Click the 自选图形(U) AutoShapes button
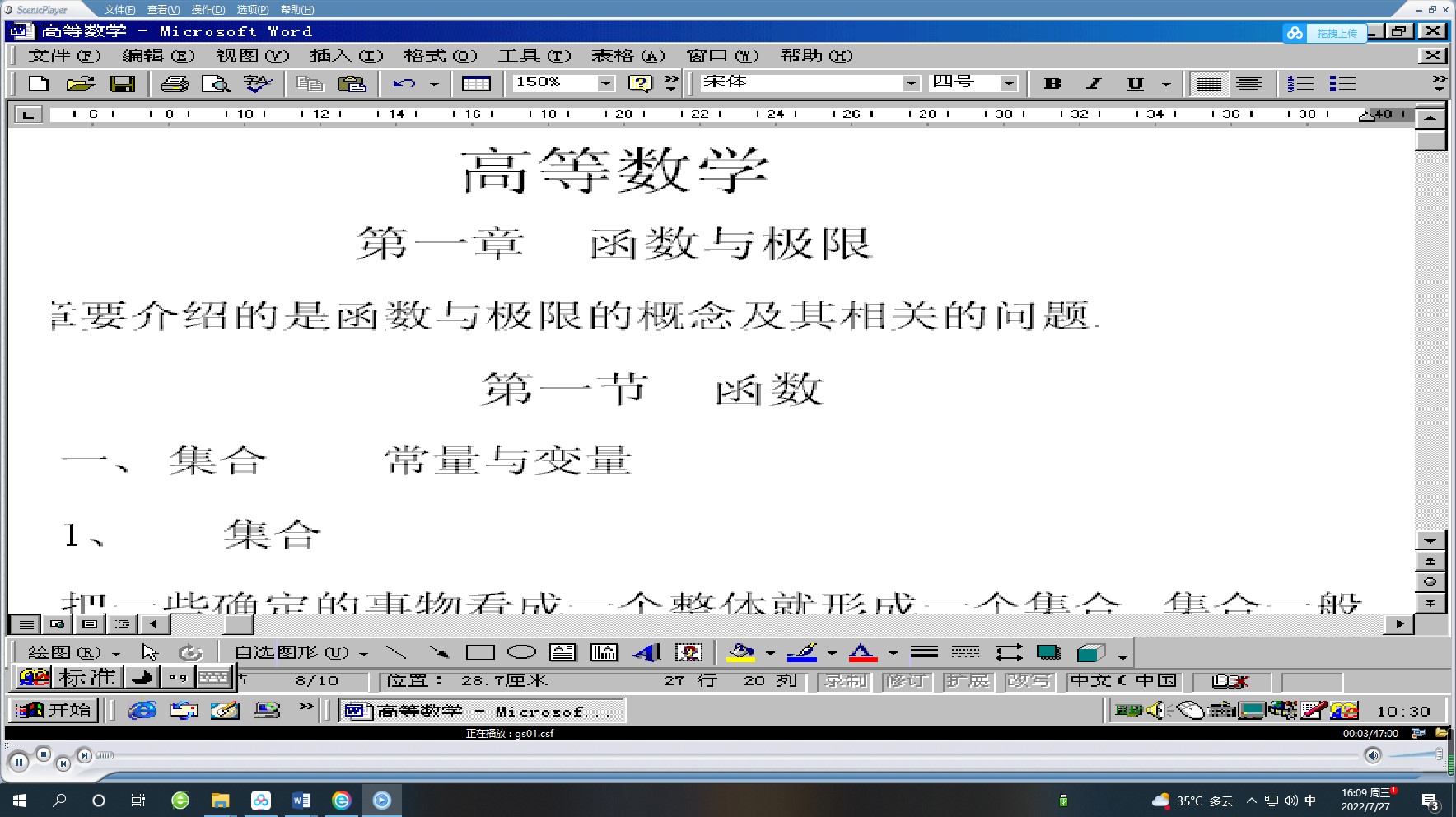This screenshot has height=817, width=1456. 301,652
